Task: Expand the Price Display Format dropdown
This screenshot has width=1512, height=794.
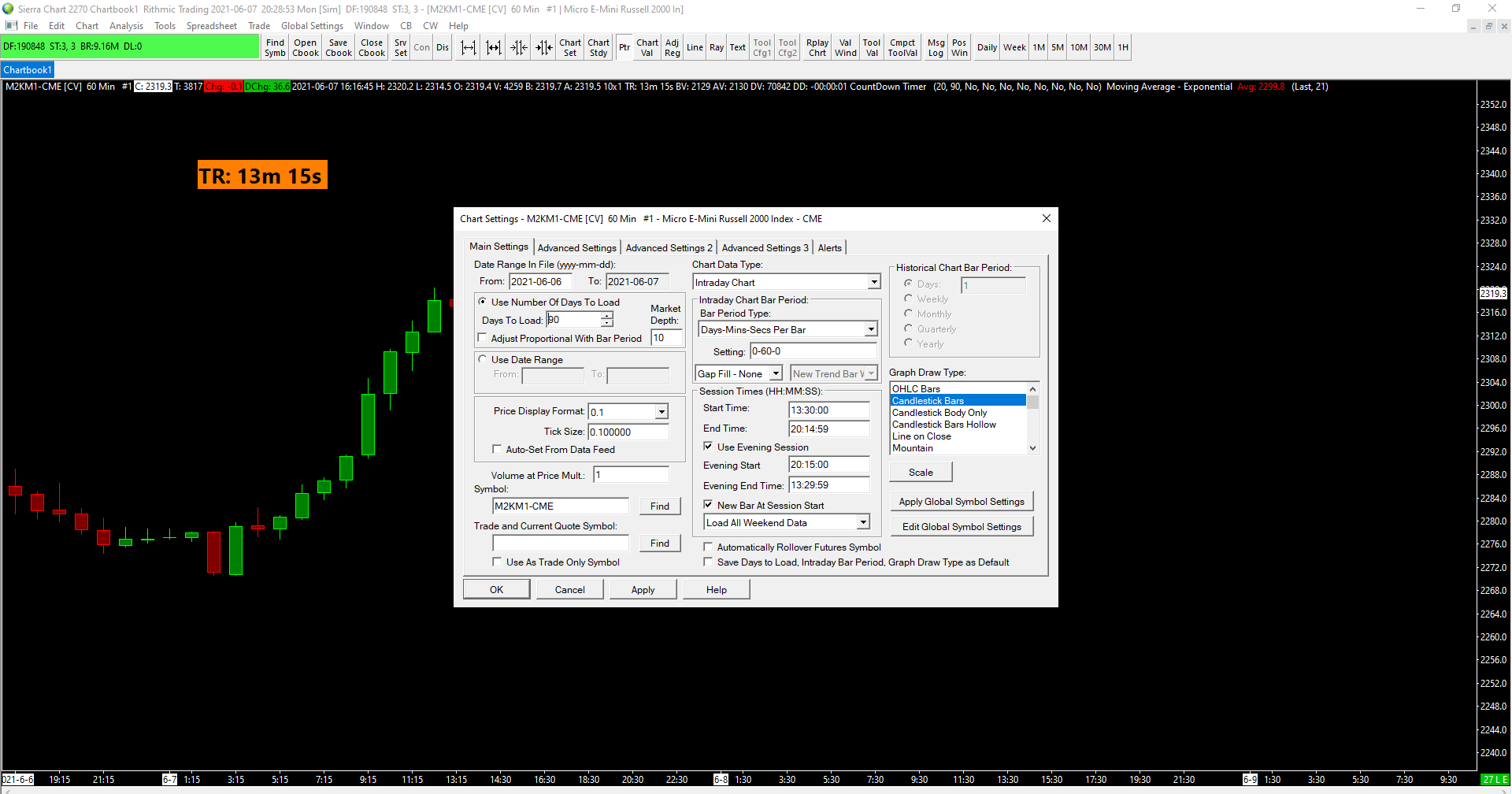Action: point(661,411)
